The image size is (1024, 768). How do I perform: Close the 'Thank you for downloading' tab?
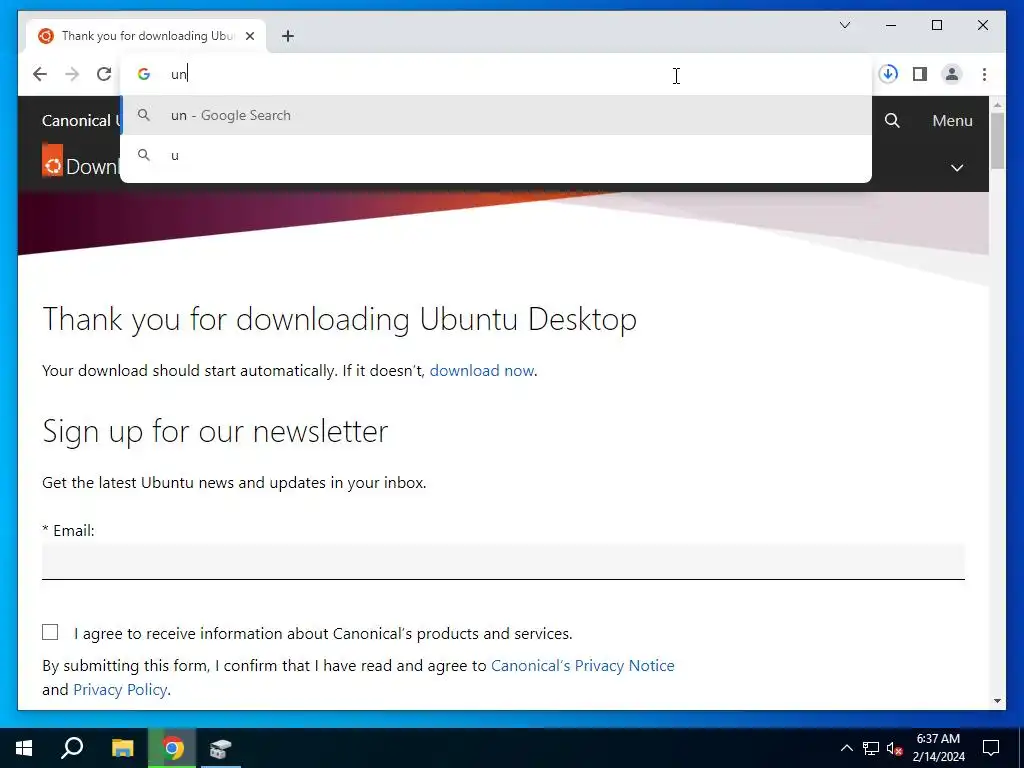[249, 36]
